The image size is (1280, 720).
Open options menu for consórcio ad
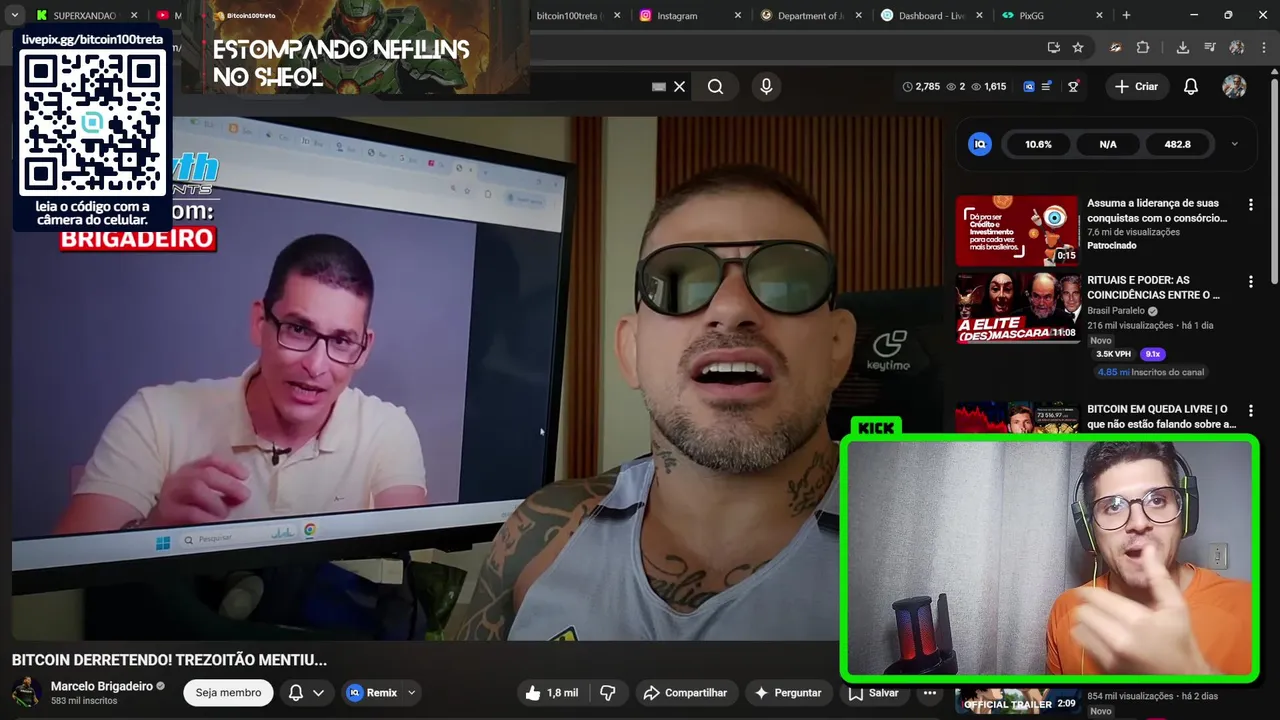point(1250,204)
